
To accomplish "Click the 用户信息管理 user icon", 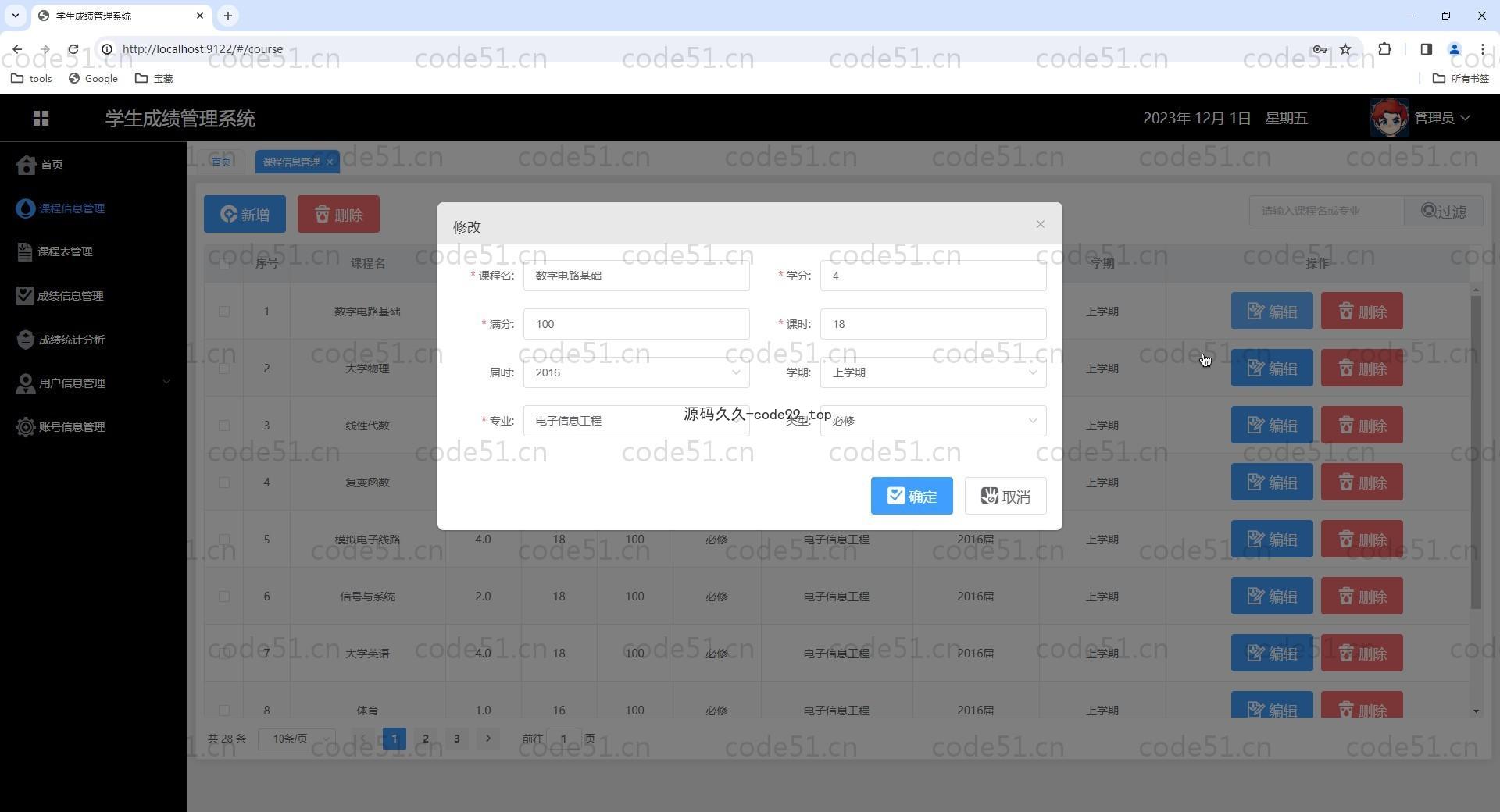I will 26,383.
